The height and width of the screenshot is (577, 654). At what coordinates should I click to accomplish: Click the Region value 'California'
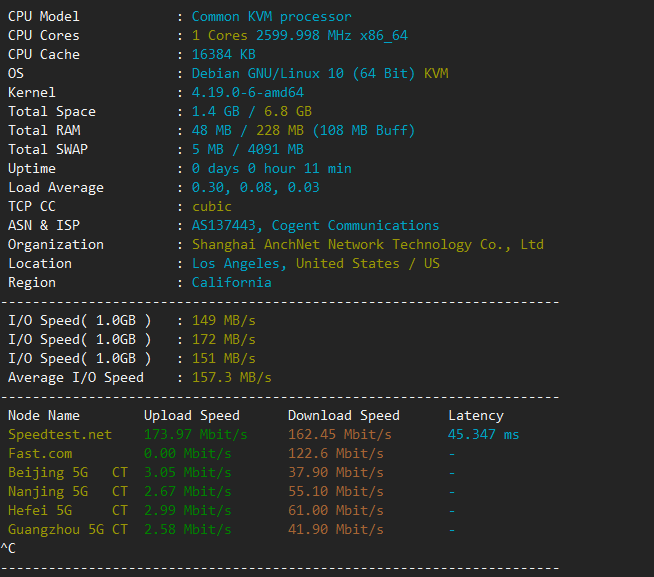pyautogui.click(x=231, y=283)
